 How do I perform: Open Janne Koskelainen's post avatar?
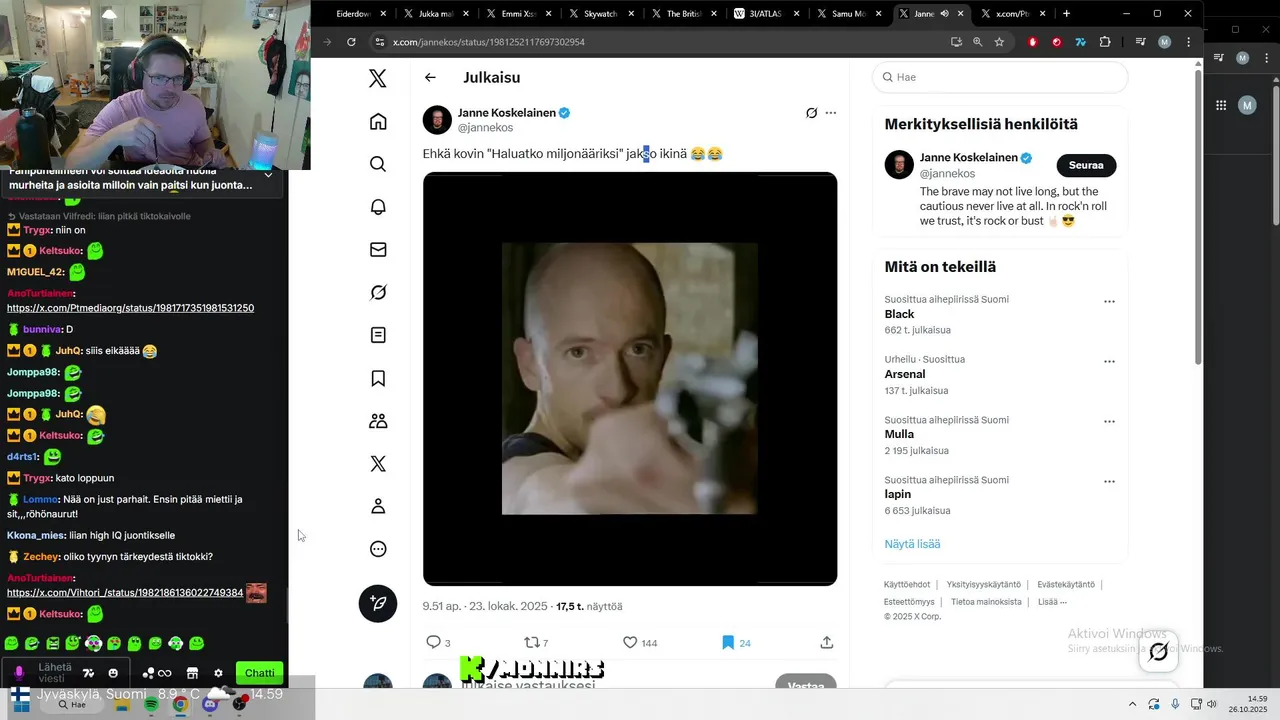tap(437, 120)
